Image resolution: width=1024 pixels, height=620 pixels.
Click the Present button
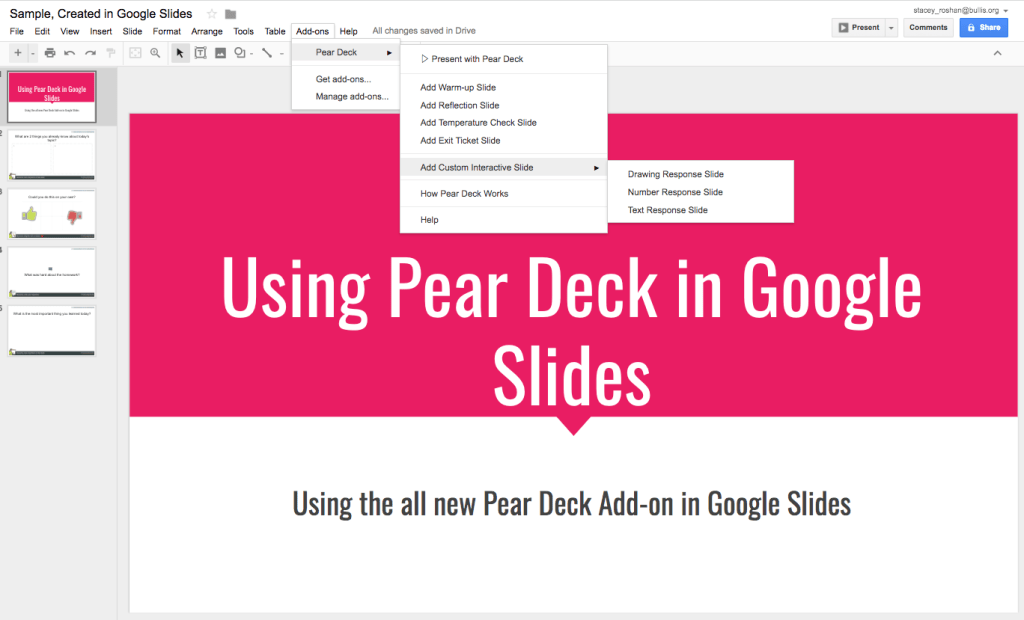click(x=859, y=27)
